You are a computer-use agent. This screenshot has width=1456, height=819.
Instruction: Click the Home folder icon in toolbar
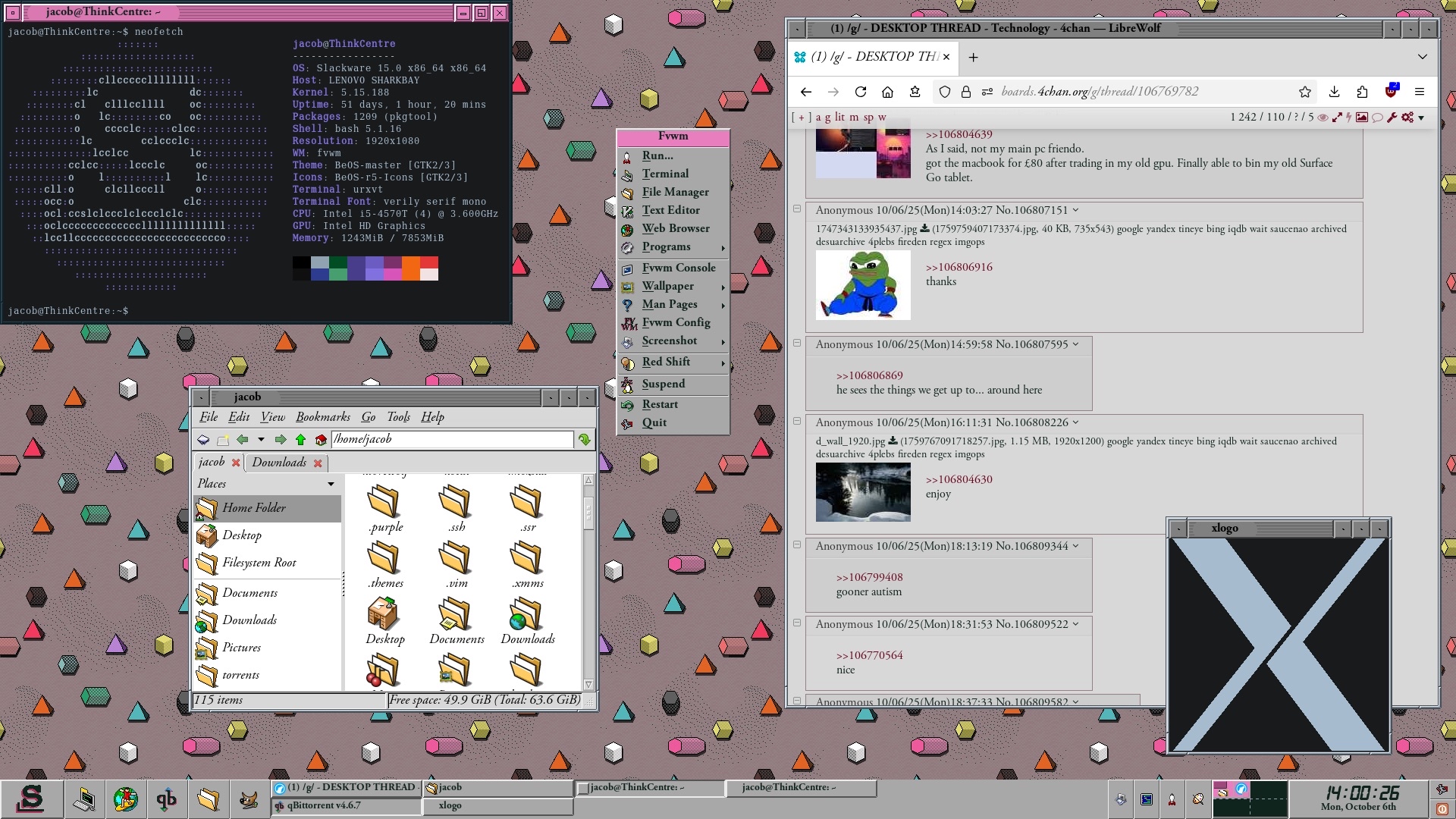pyautogui.click(x=321, y=440)
